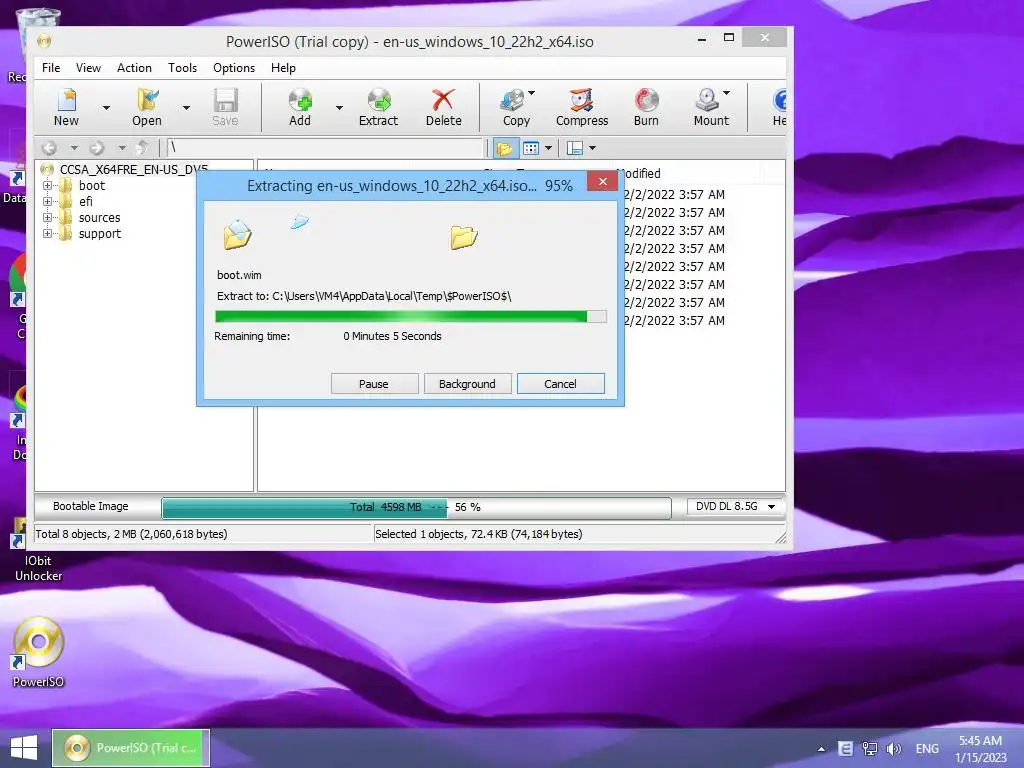
Task: Click the path address field
Action: (x=325, y=148)
